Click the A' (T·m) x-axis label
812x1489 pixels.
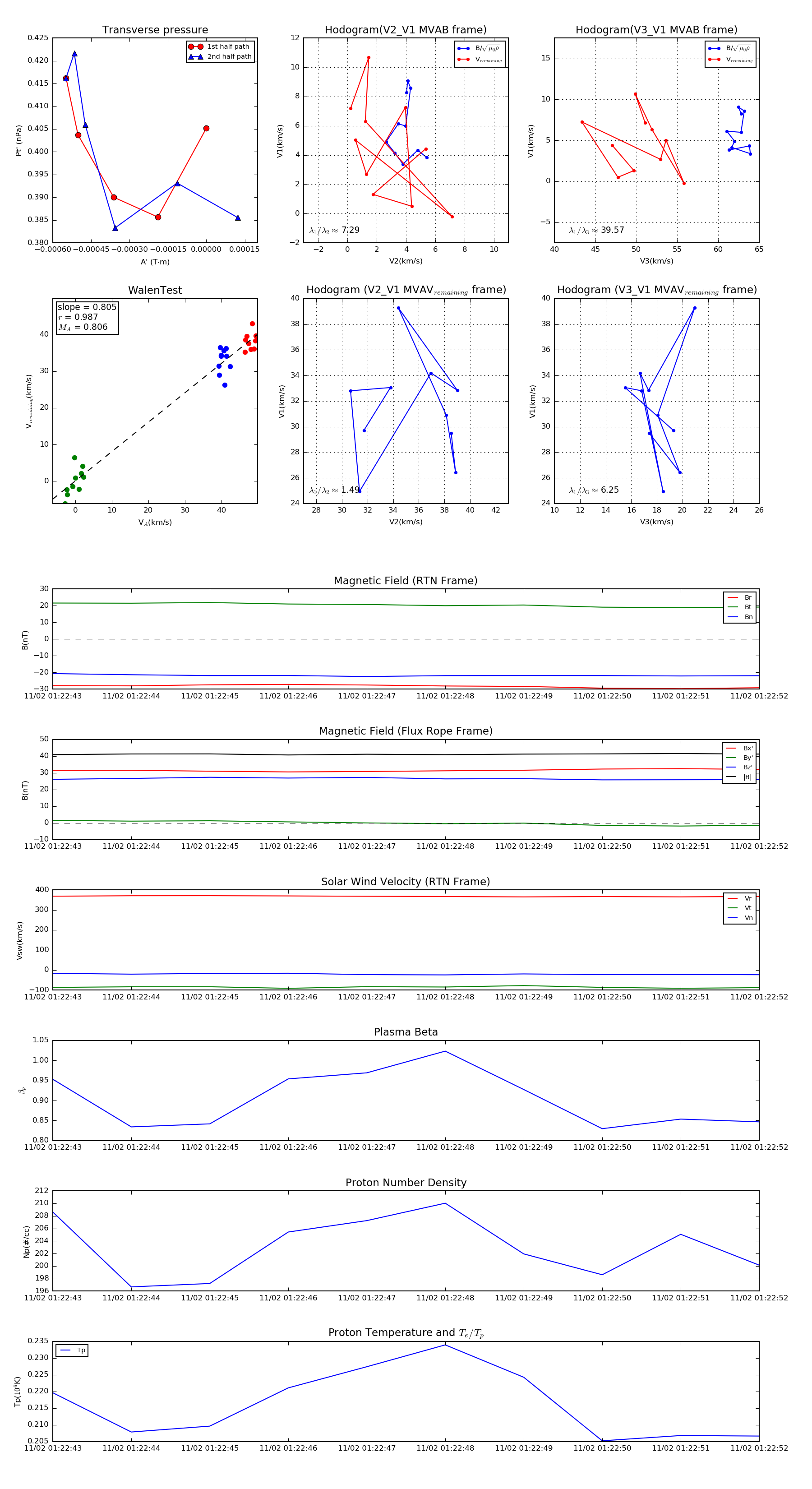tap(155, 262)
